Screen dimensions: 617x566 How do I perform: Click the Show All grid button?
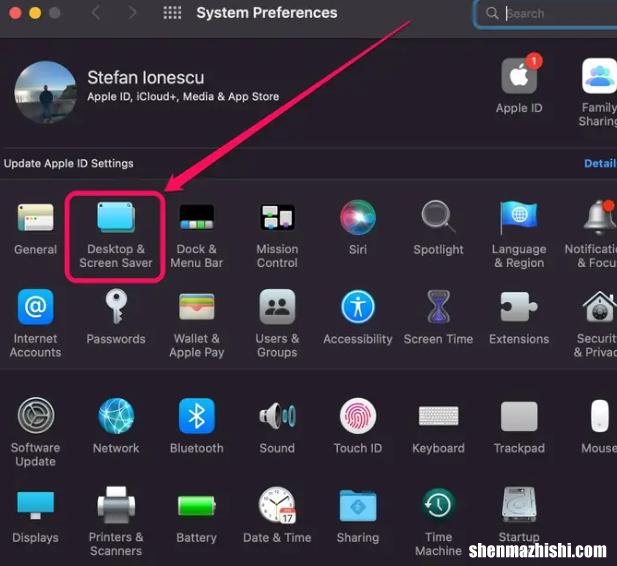[x=172, y=13]
